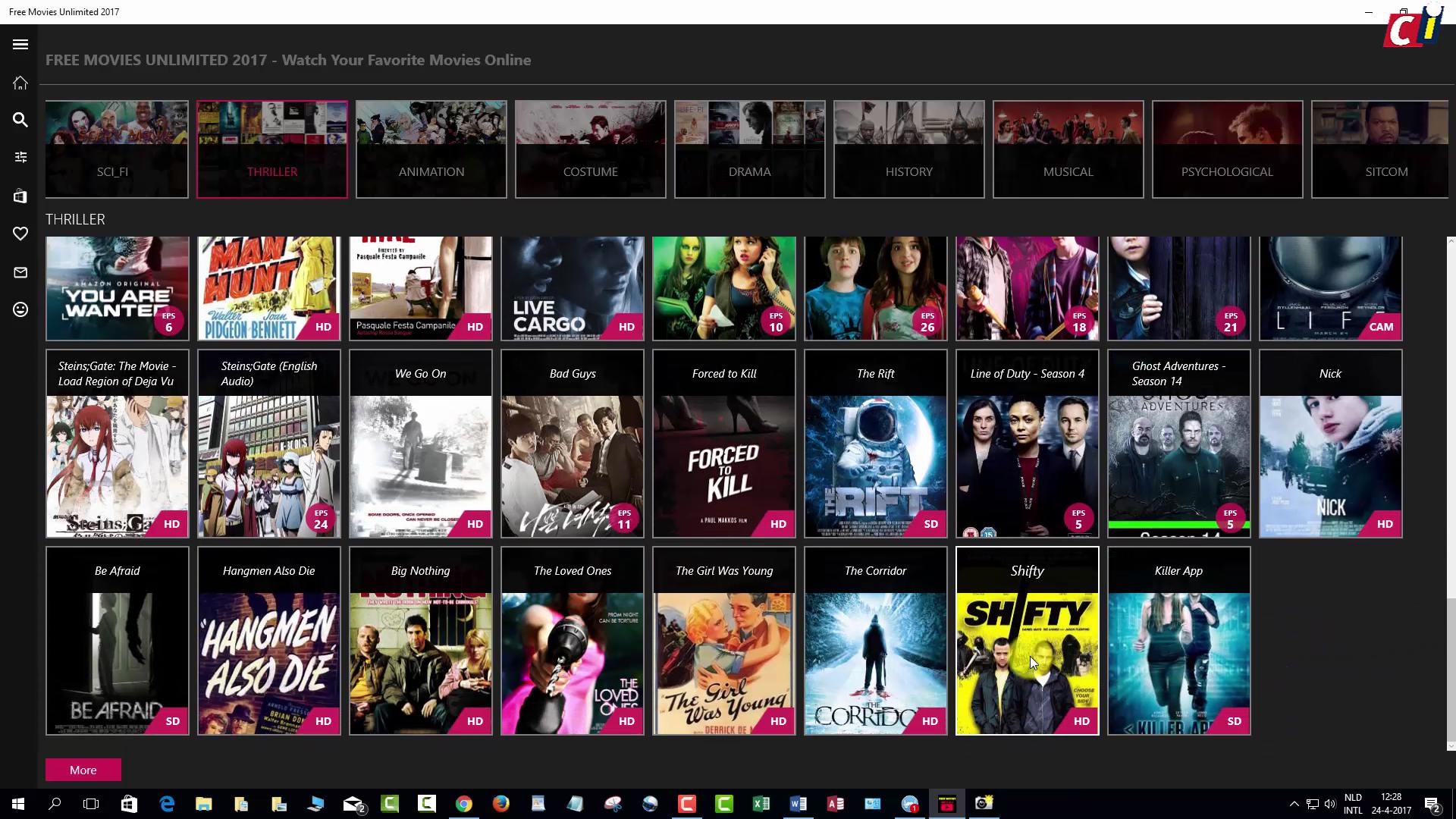This screenshot has height=819, width=1456.
Task: Open search using the magnifier icon
Action: [20, 120]
